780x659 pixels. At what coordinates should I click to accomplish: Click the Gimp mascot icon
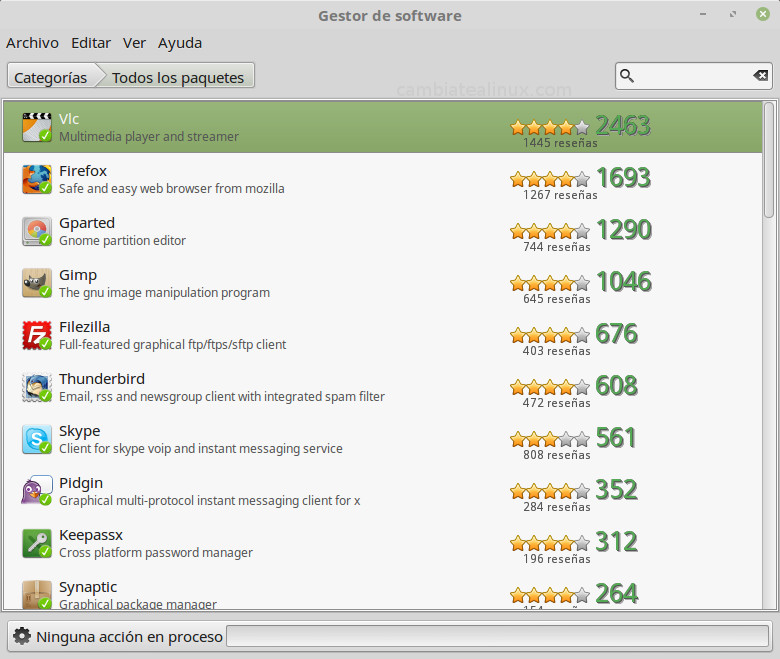tap(37, 283)
